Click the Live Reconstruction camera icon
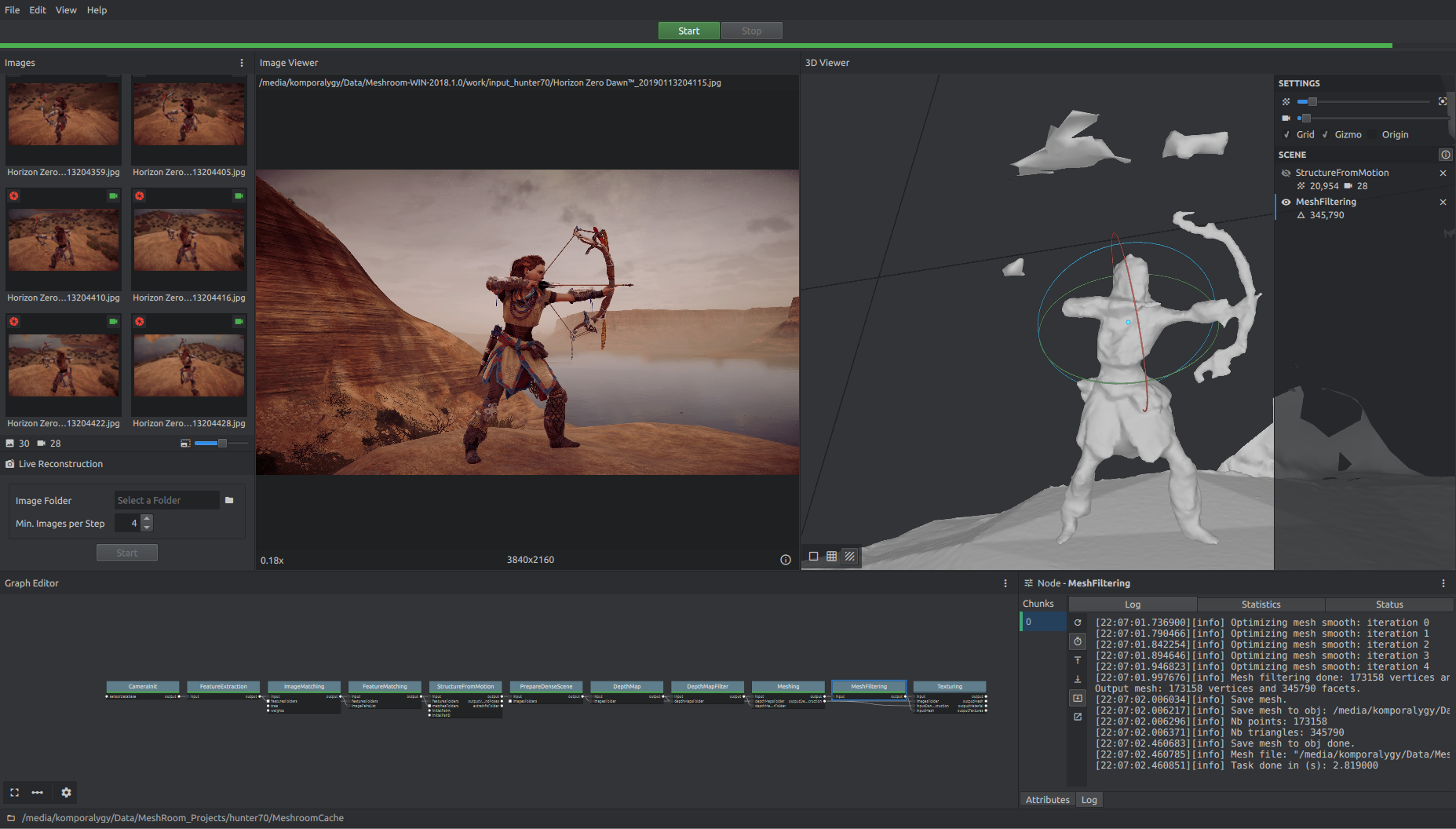1456x829 pixels. (x=10, y=464)
